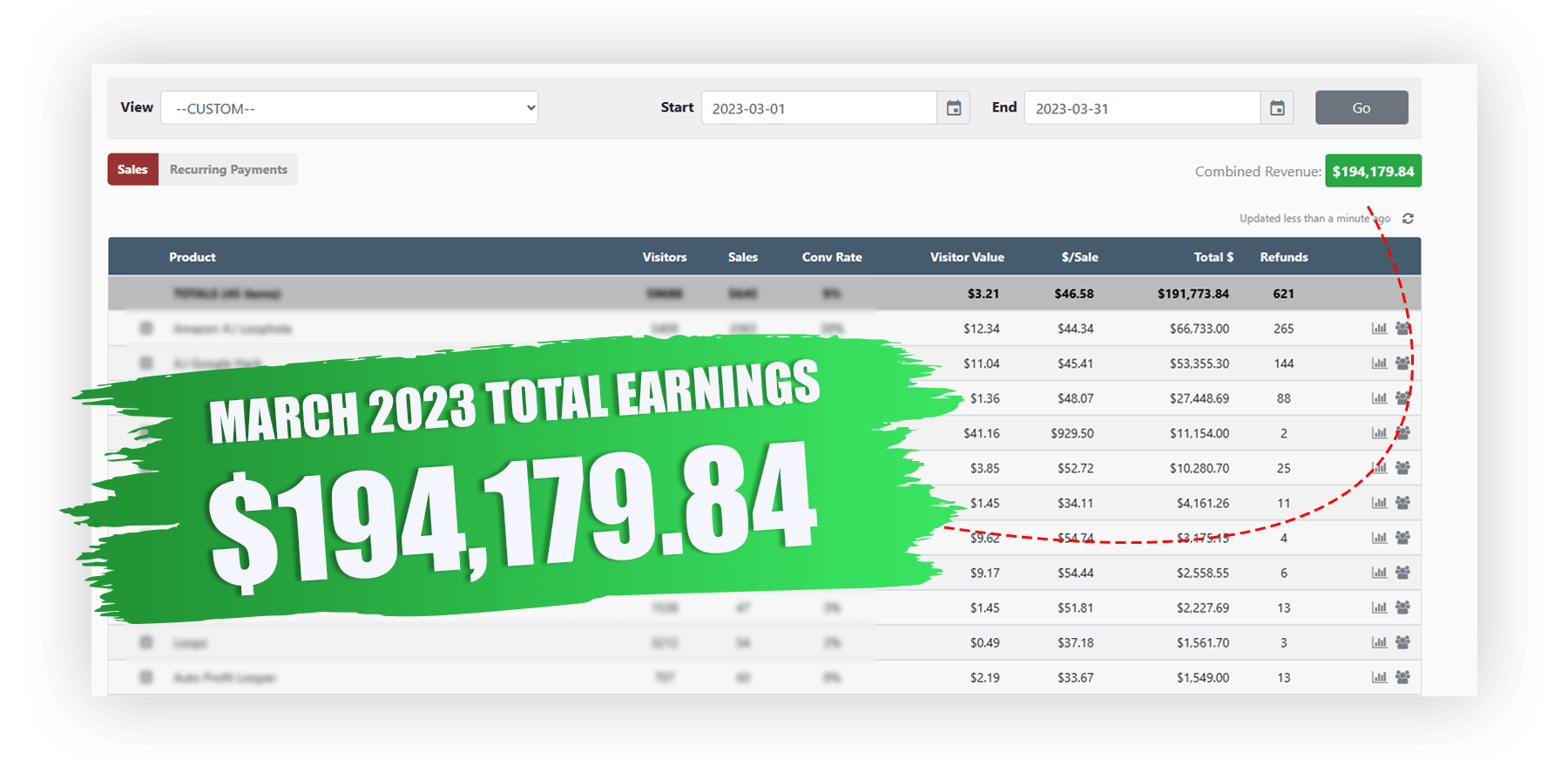Click the customers icon in the $10,280.70 row
Image resolution: width=1568 pixels, height=760 pixels.
tap(1402, 468)
